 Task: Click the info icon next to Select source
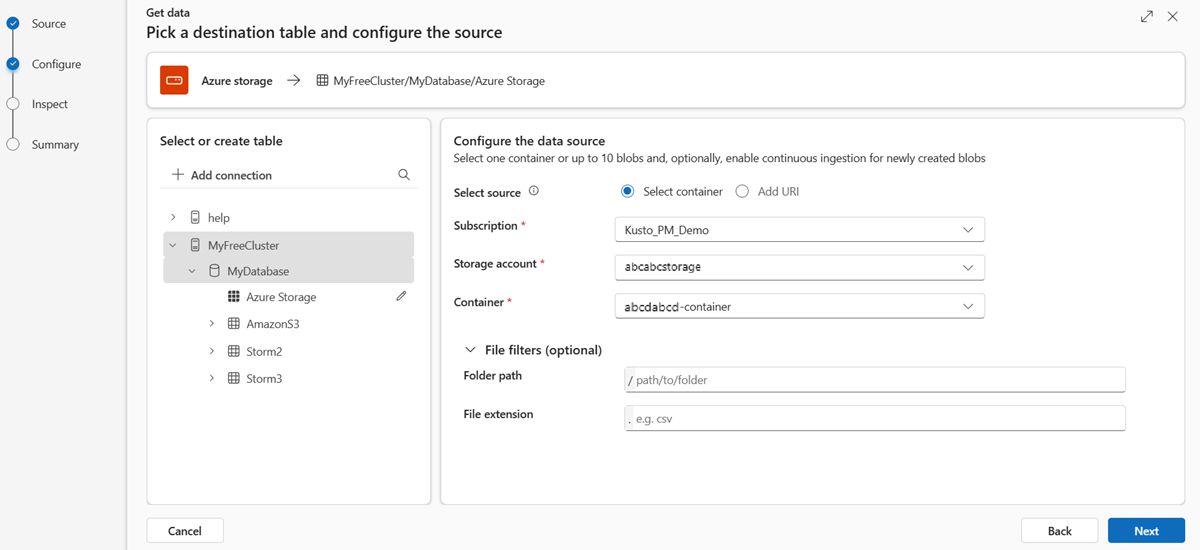[x=533, y=191]
